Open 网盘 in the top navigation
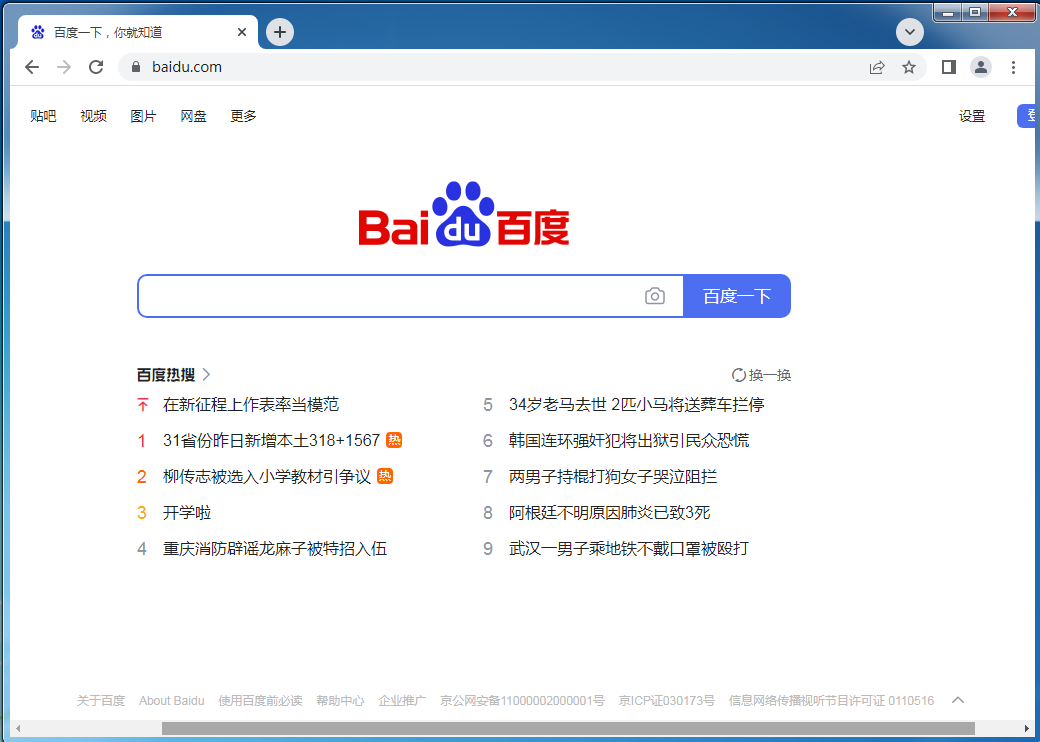 [x=194, y=116]
